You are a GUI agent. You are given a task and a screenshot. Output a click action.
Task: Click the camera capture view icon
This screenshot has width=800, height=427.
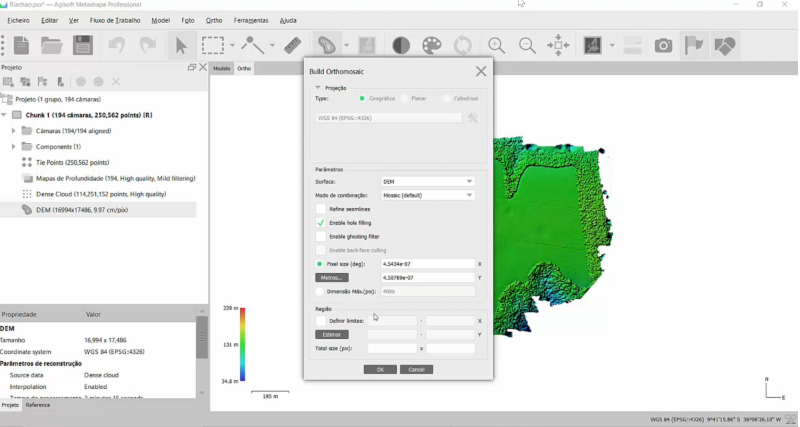click(663, 45)
